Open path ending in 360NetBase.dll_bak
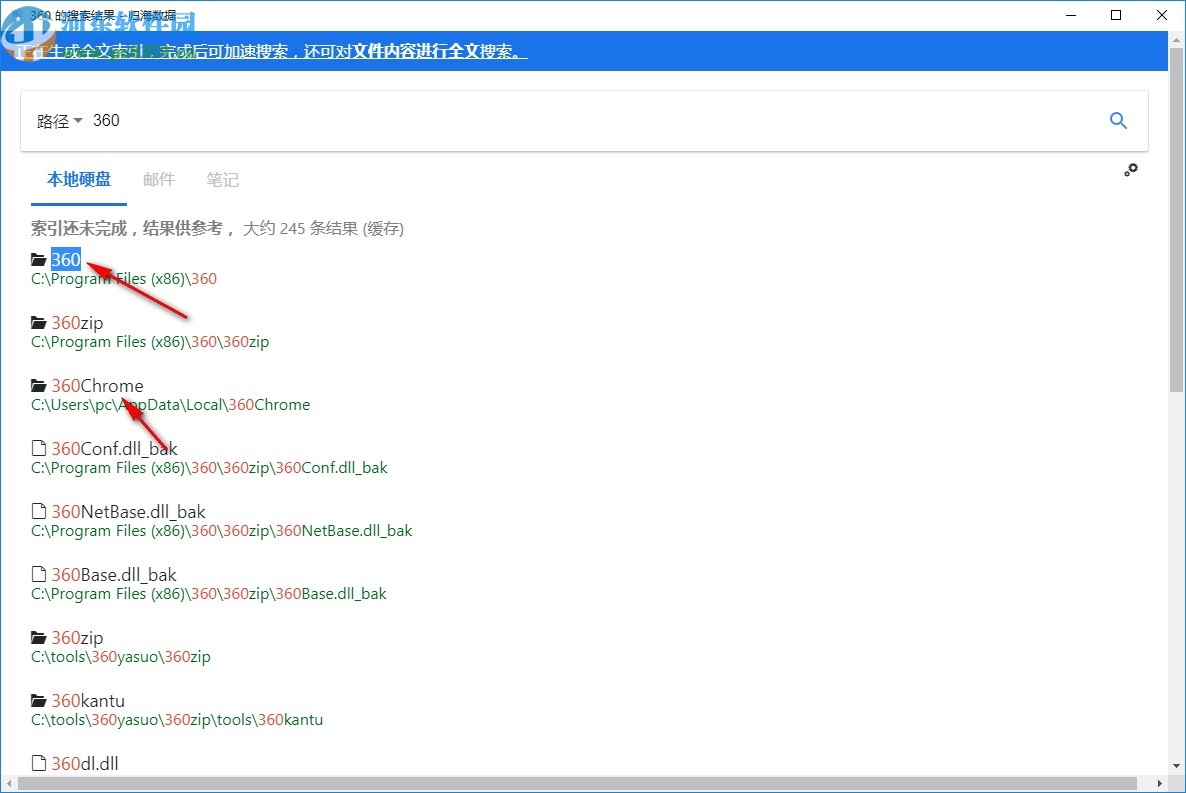The image size is (1186, 793). point(222,531)
